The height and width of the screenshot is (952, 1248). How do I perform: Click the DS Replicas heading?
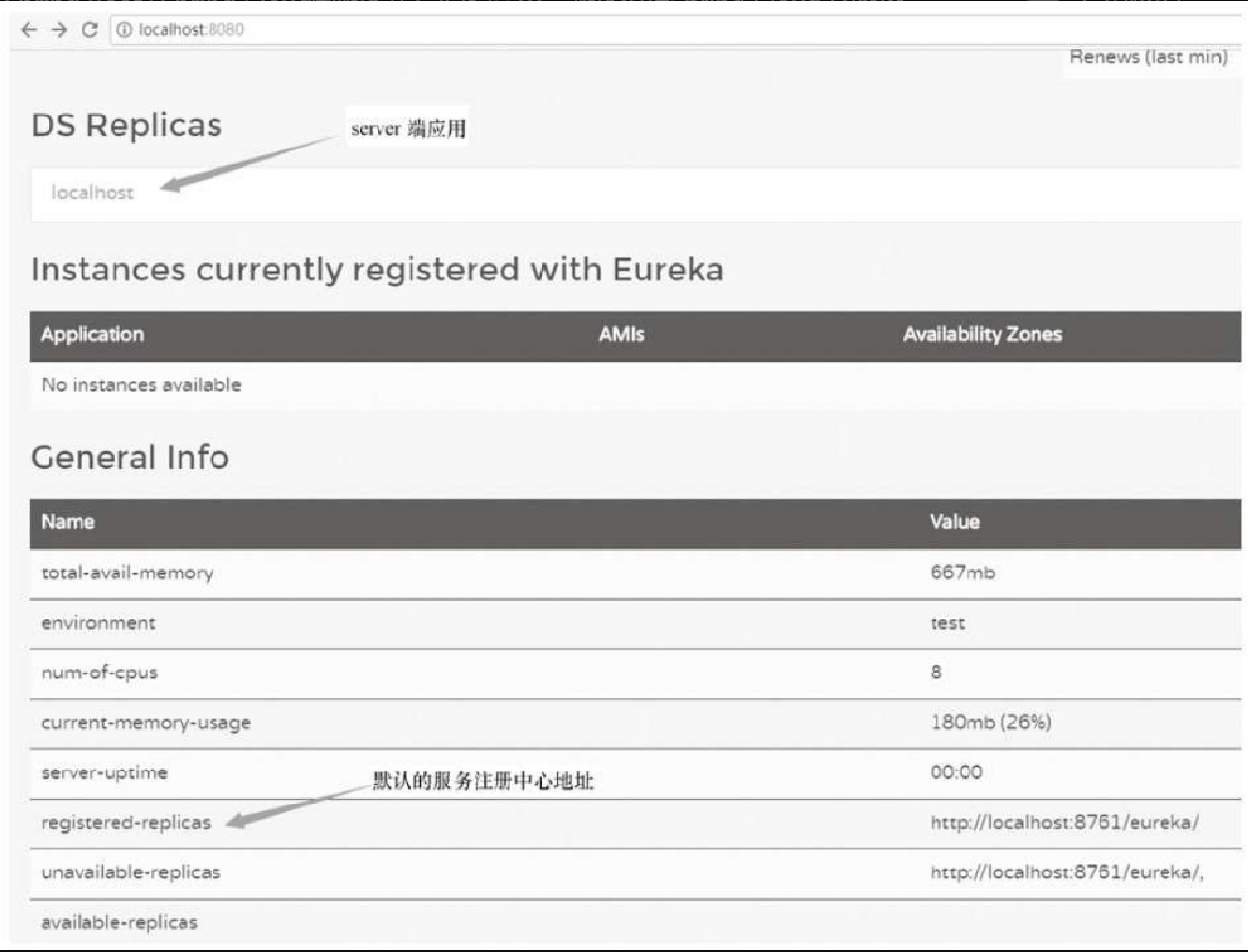pyautogui.click(x=127, y=125)
